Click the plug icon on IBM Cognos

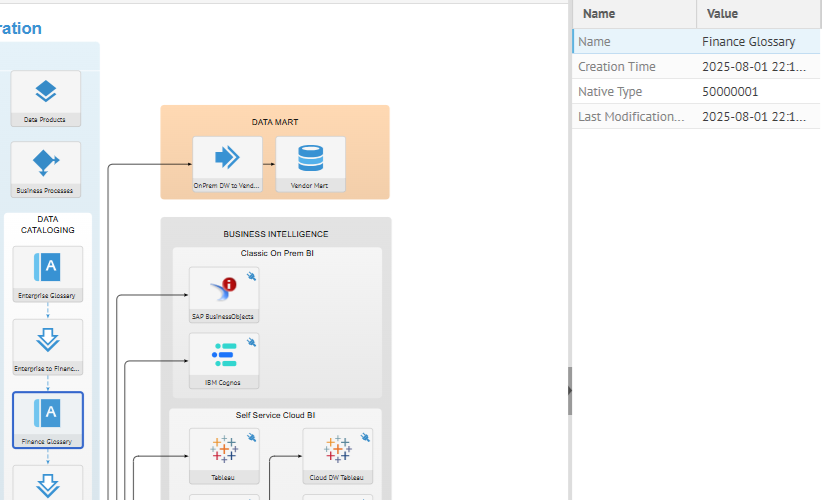[x=251, y=342]
